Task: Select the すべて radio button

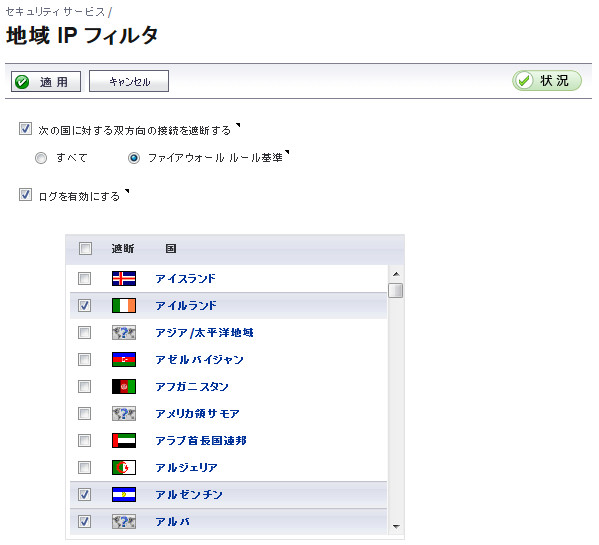Action: pos(41,158)
